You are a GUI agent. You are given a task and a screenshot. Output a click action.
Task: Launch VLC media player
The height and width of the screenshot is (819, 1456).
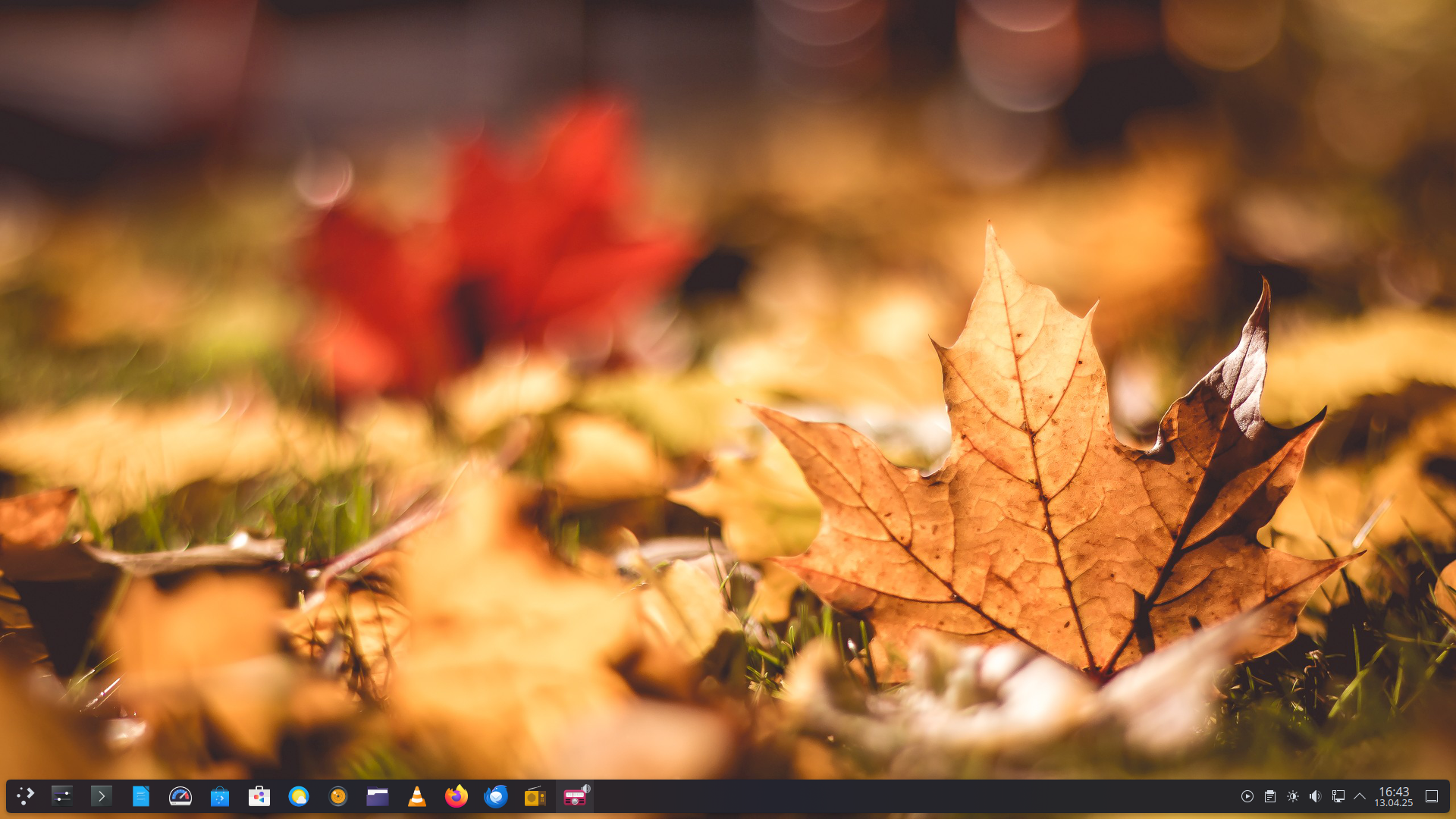[x=417, y=796]
